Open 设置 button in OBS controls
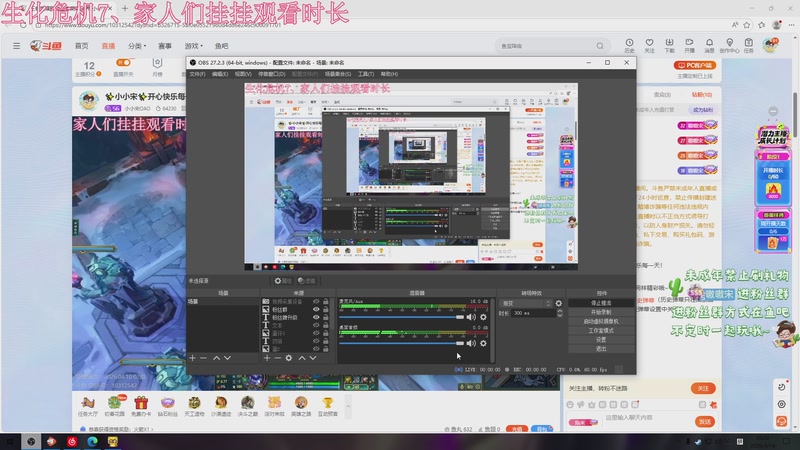Image resolution: width=800 pixels, height=450 pixels. 601,340
